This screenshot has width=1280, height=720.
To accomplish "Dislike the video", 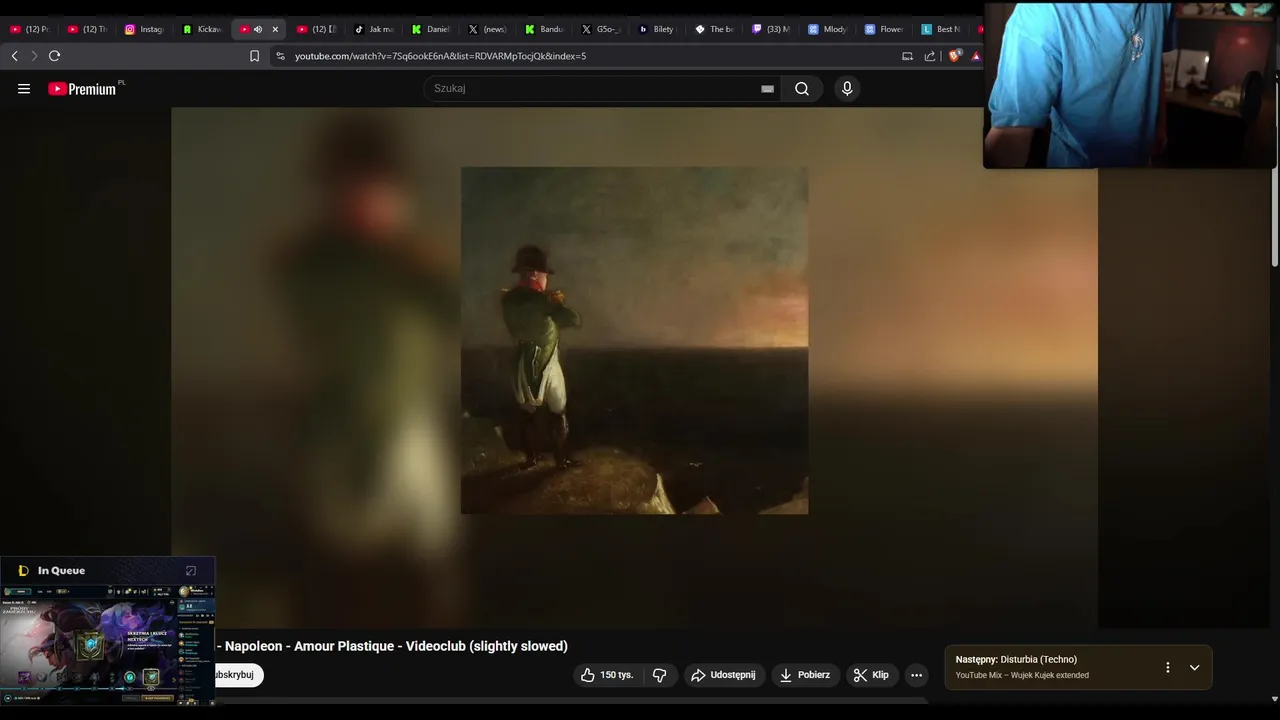I will (x=660, y=675).
